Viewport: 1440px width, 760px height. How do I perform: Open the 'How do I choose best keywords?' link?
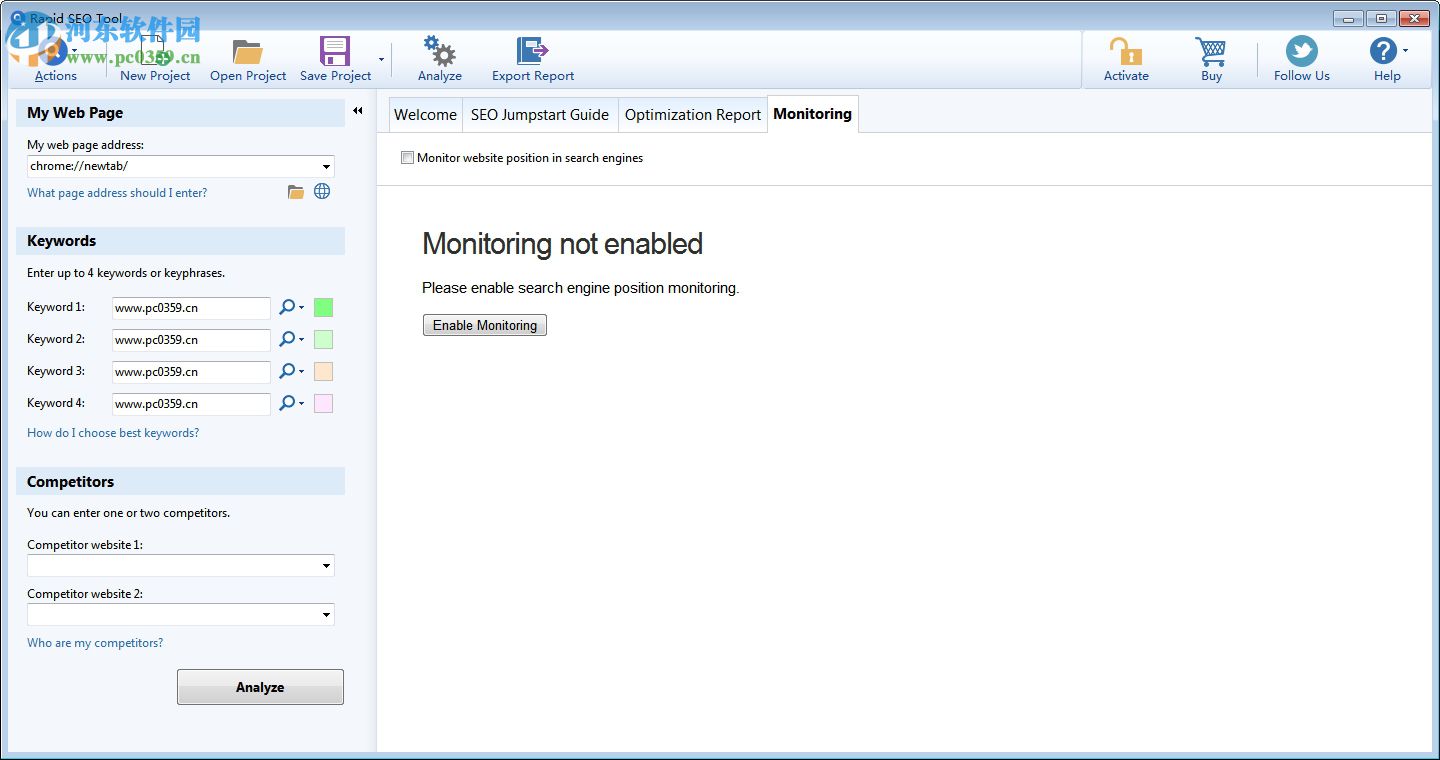click(113, 433)
